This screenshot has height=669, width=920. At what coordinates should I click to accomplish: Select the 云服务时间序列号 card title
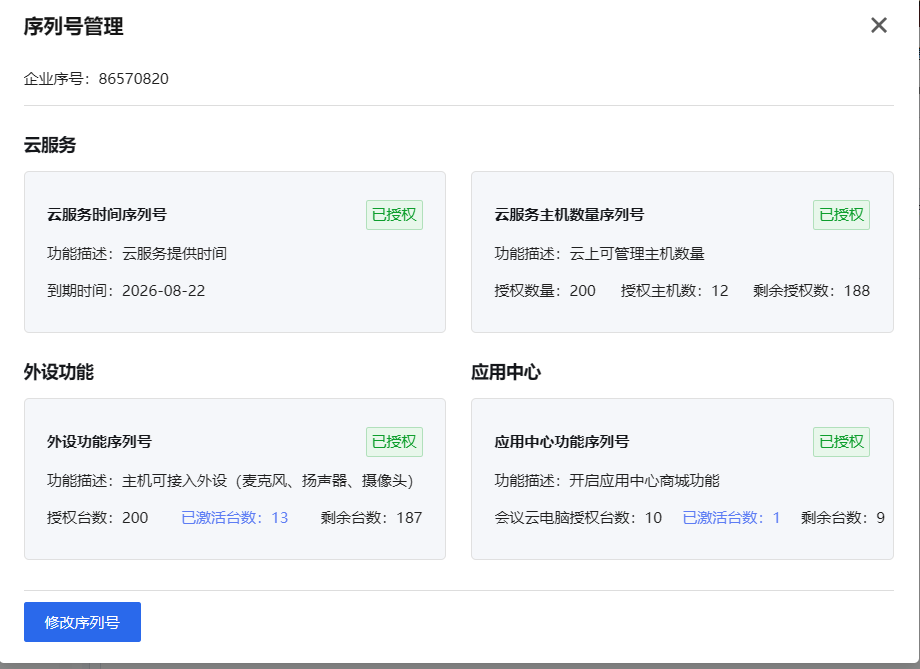[x=107, y=214]
